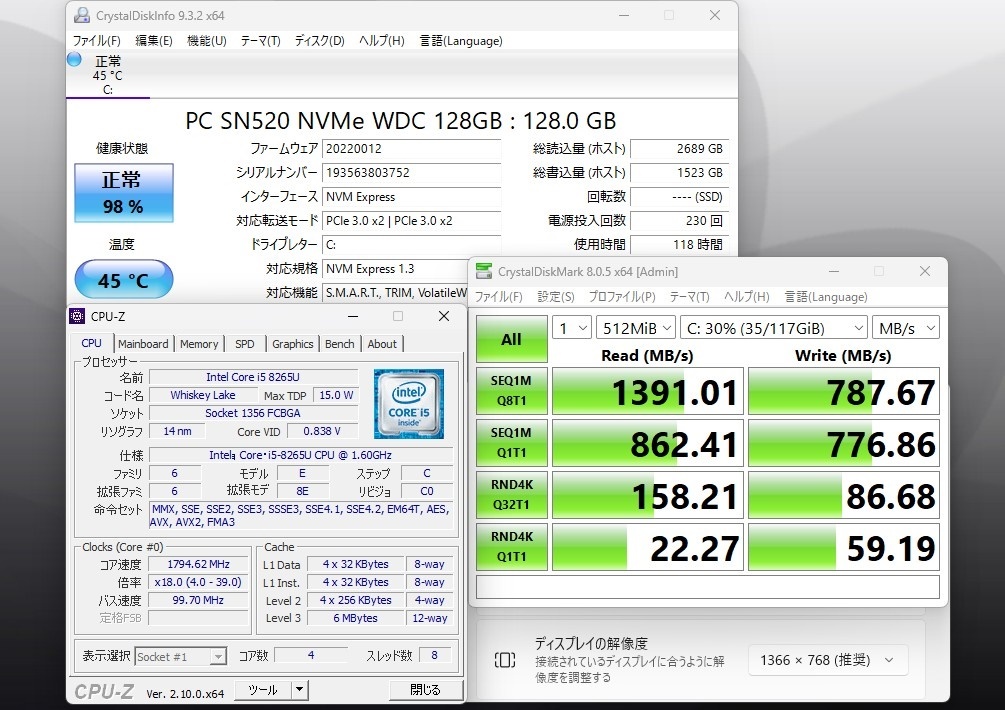Click the Intel Core i5 inside logo
This screenshot has height=710, width=1005.
[x=409, y=404]
